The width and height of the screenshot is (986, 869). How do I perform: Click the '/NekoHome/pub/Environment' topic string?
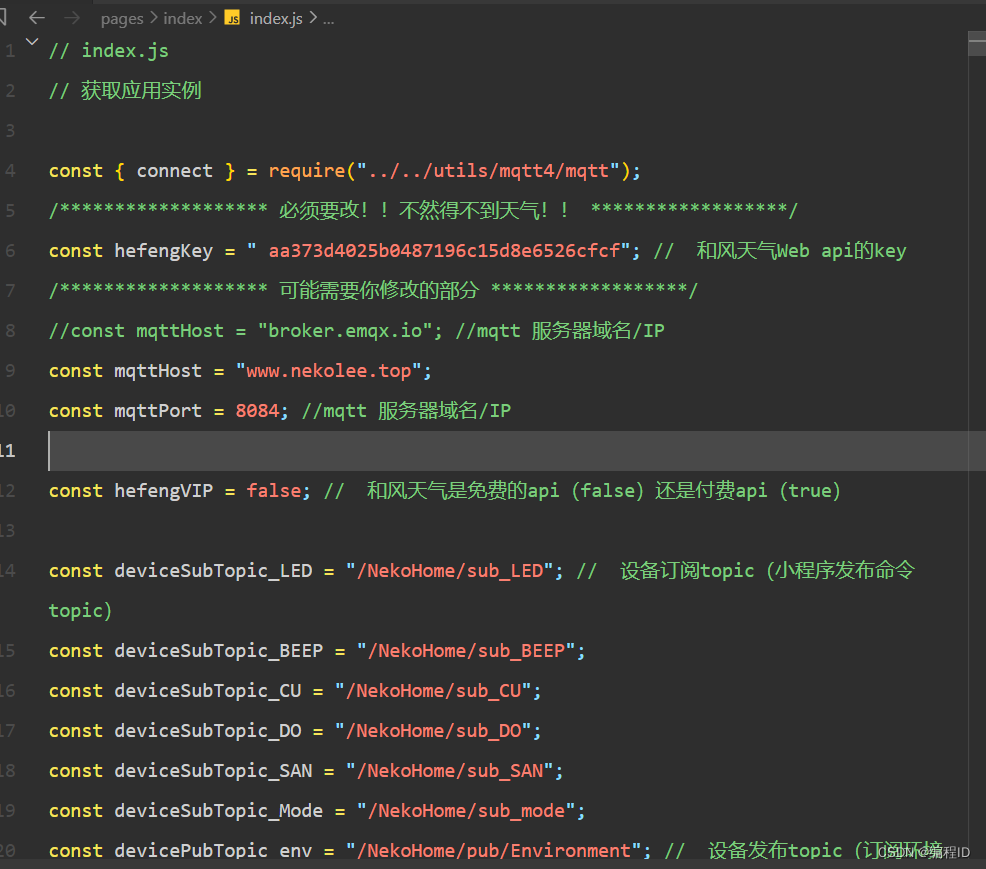tap(494, 851)
